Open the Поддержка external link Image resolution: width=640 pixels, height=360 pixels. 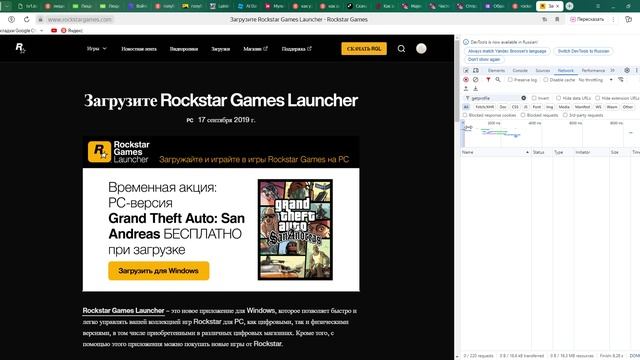click(x=296, y=49)
